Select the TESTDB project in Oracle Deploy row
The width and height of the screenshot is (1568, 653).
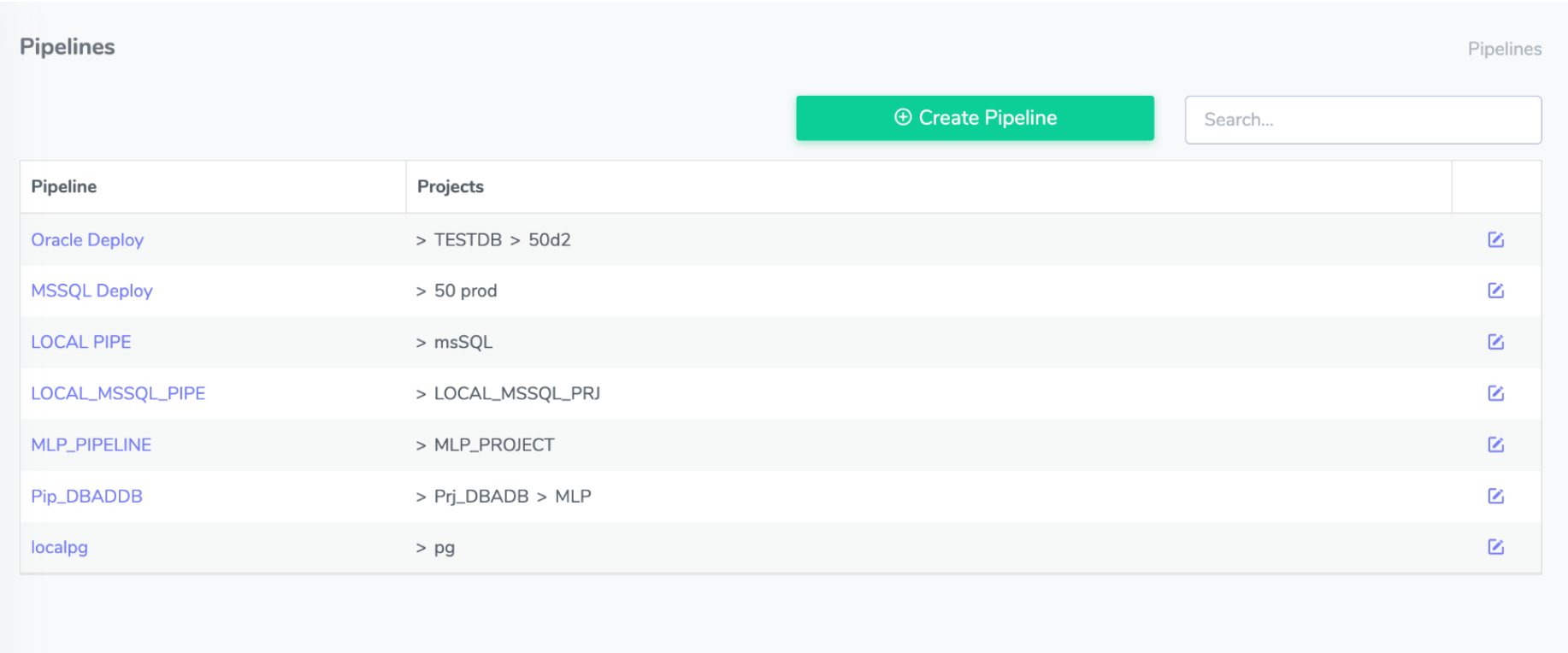(x=468, y=240)
